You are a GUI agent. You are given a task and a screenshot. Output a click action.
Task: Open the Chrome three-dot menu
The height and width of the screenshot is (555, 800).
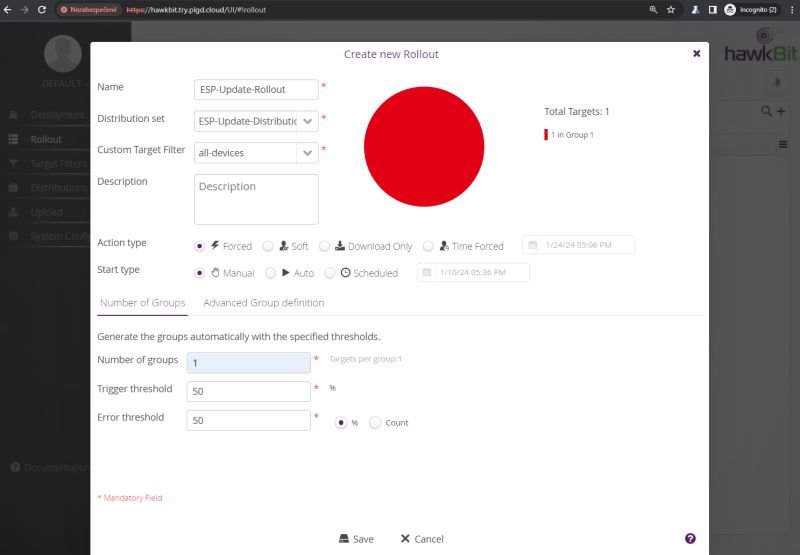[792, 10]
